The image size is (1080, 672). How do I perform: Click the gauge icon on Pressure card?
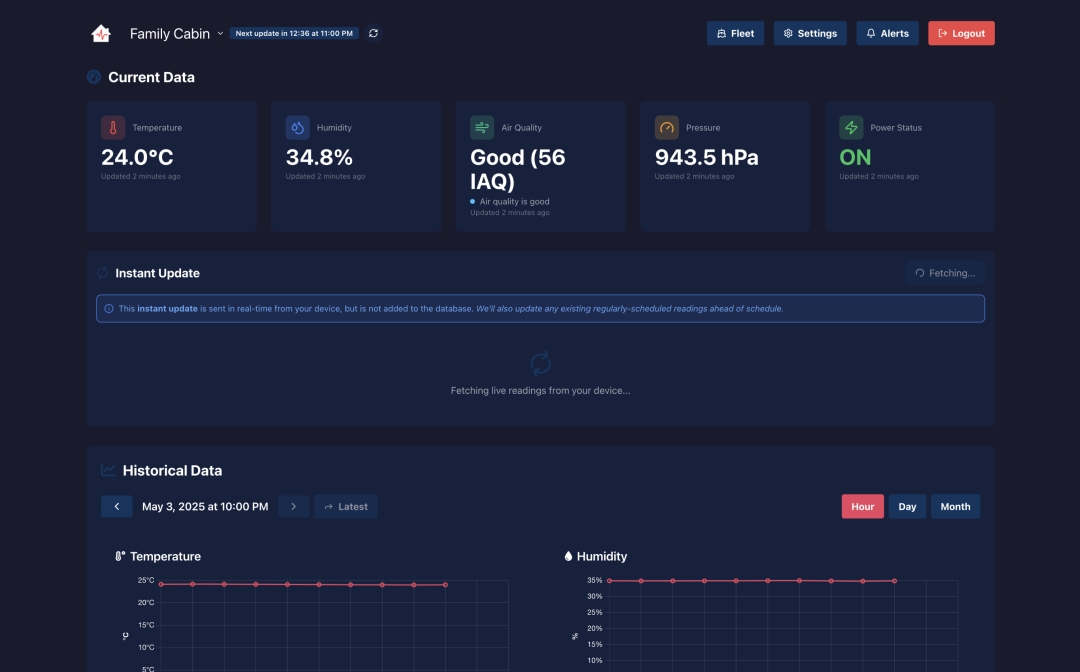[667, 128]
